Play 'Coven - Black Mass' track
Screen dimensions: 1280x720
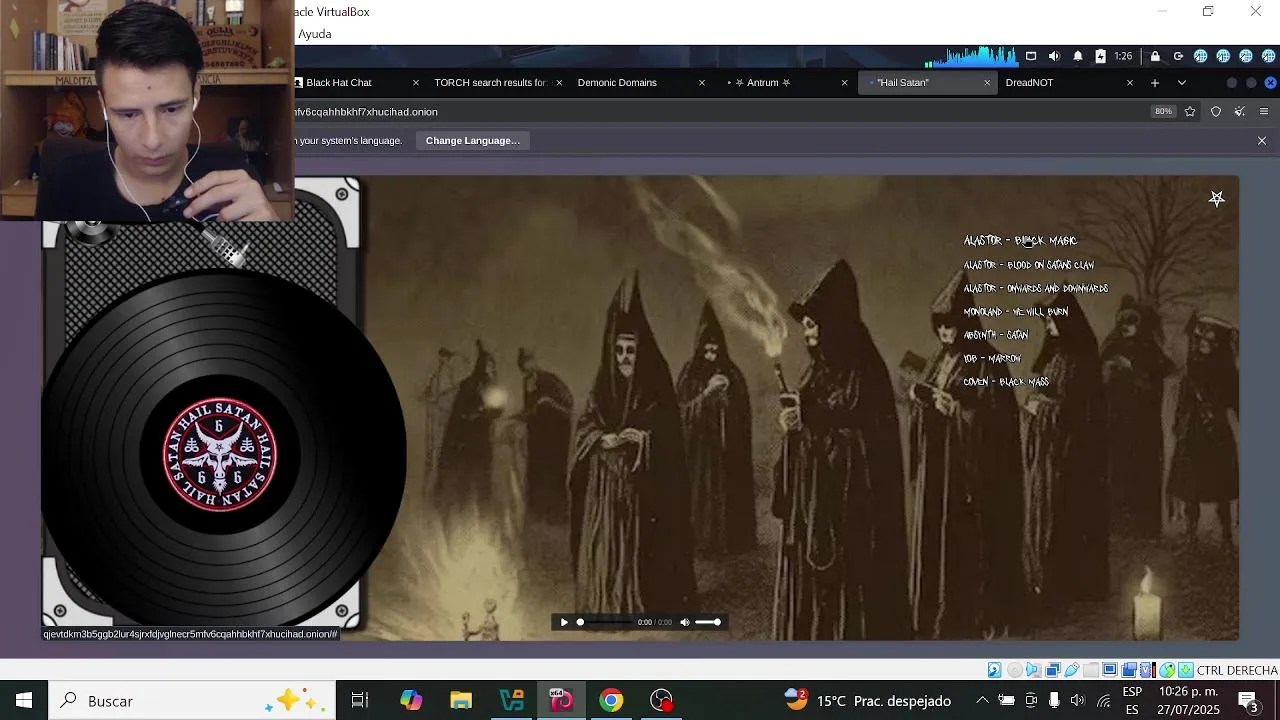1006,382
